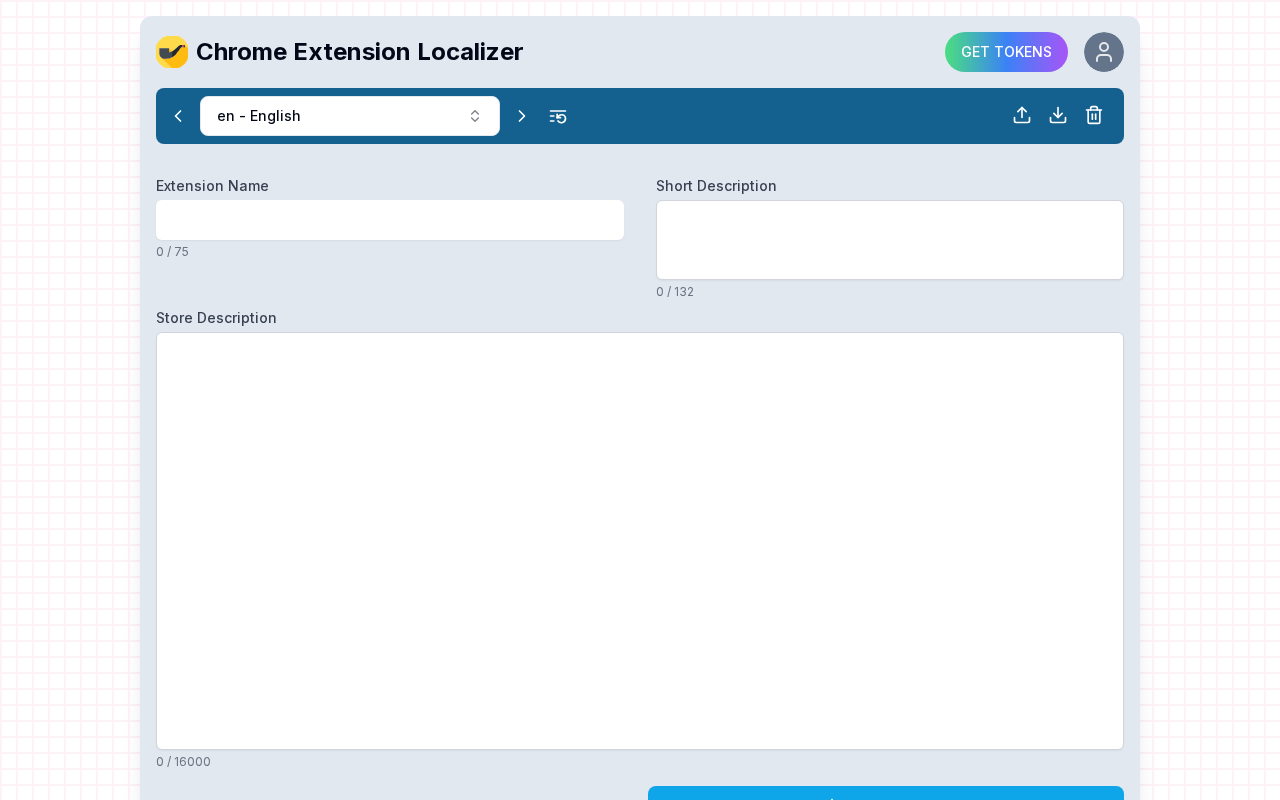Click inside the Store Description text area
Viewport: 1280px width, 800px height.
click(x=640, y=541)
